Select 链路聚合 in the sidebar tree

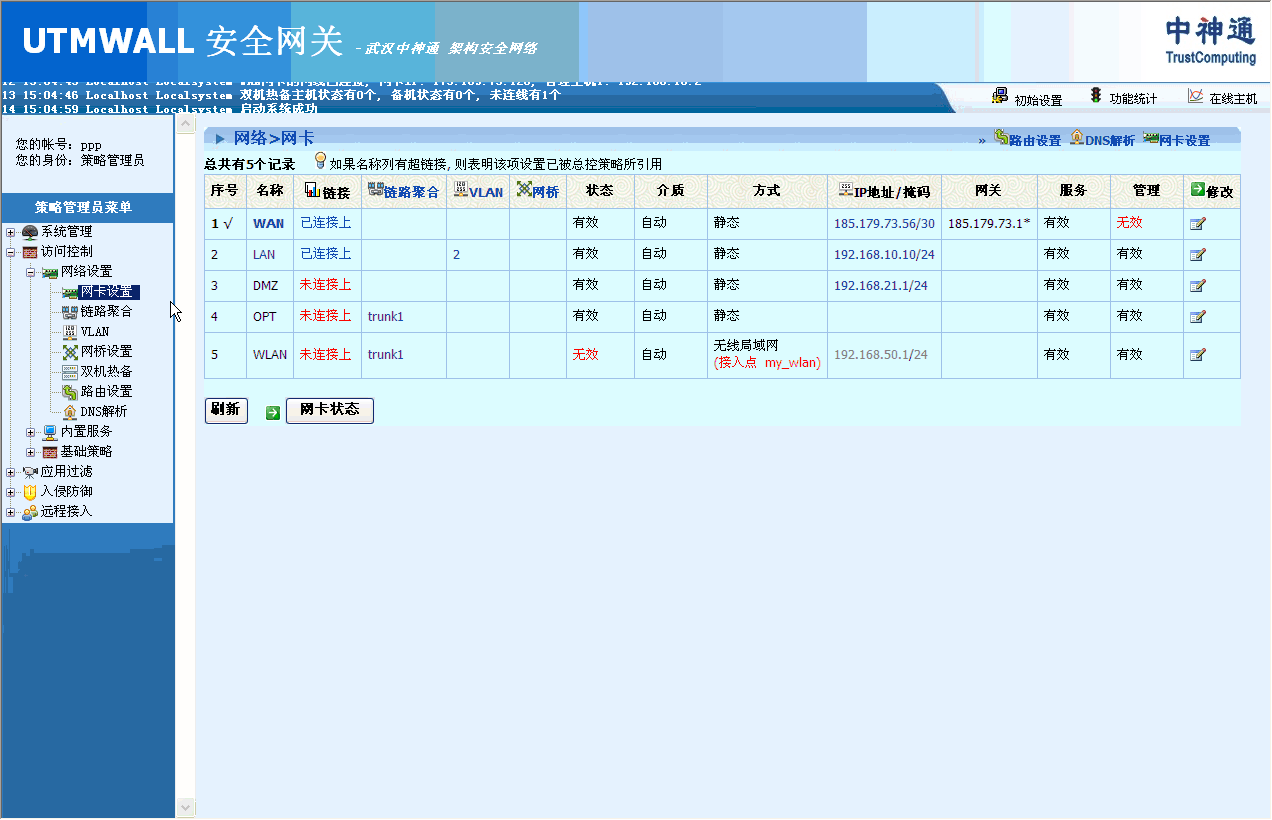pos(106,312)
